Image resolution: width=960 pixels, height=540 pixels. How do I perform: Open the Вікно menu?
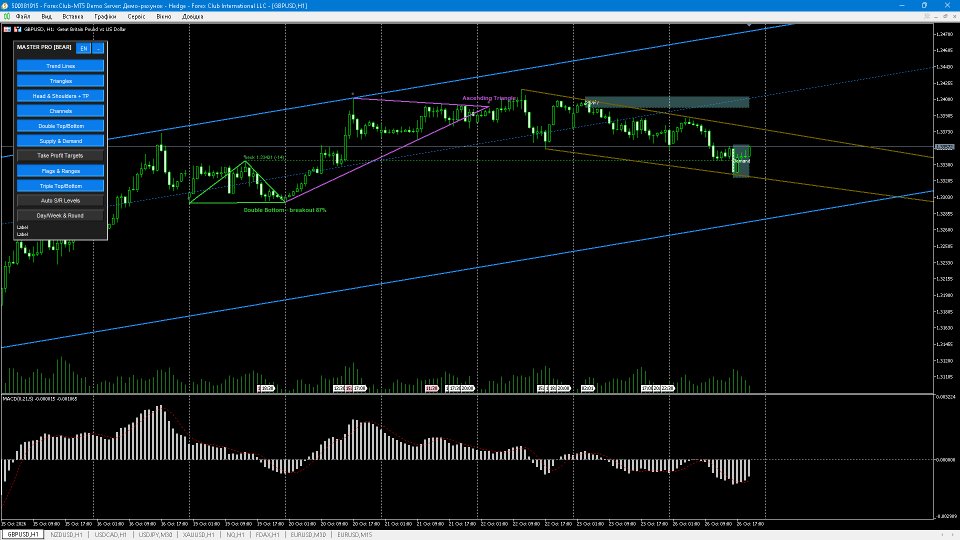coord(163,17)
